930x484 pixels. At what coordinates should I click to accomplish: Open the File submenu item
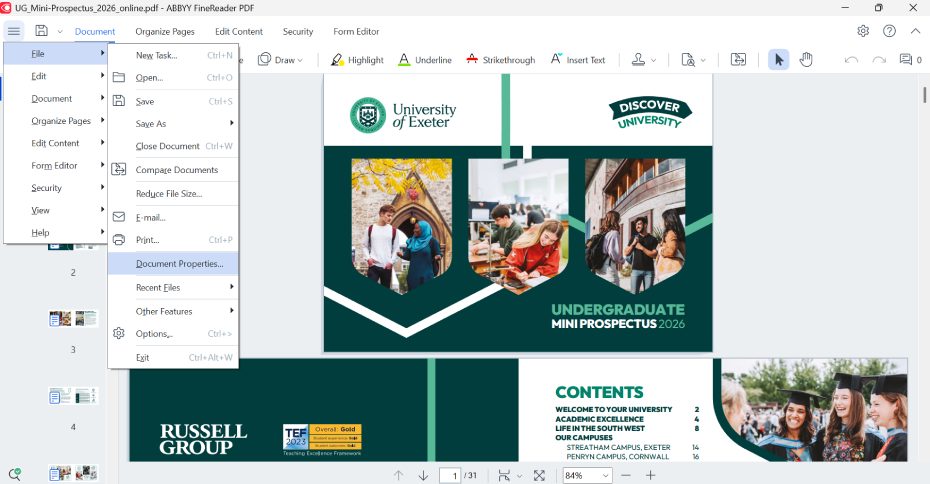[56, 53]
